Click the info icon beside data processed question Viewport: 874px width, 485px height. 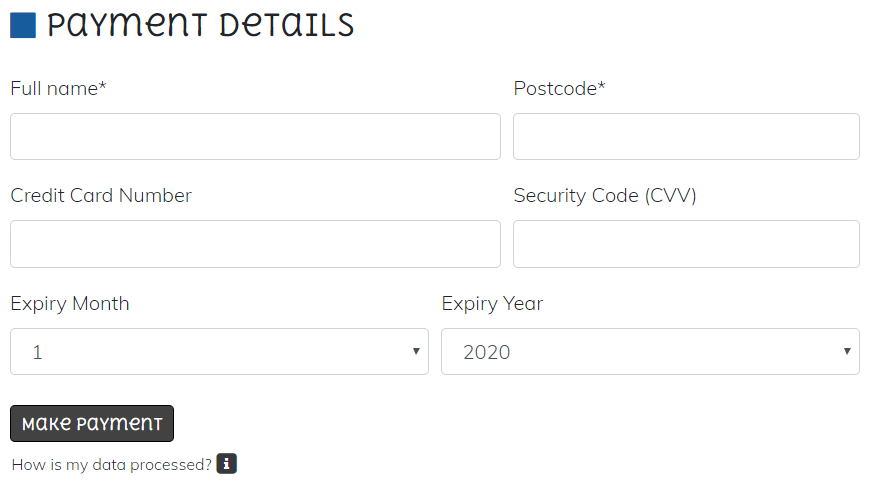click(226, 464)
